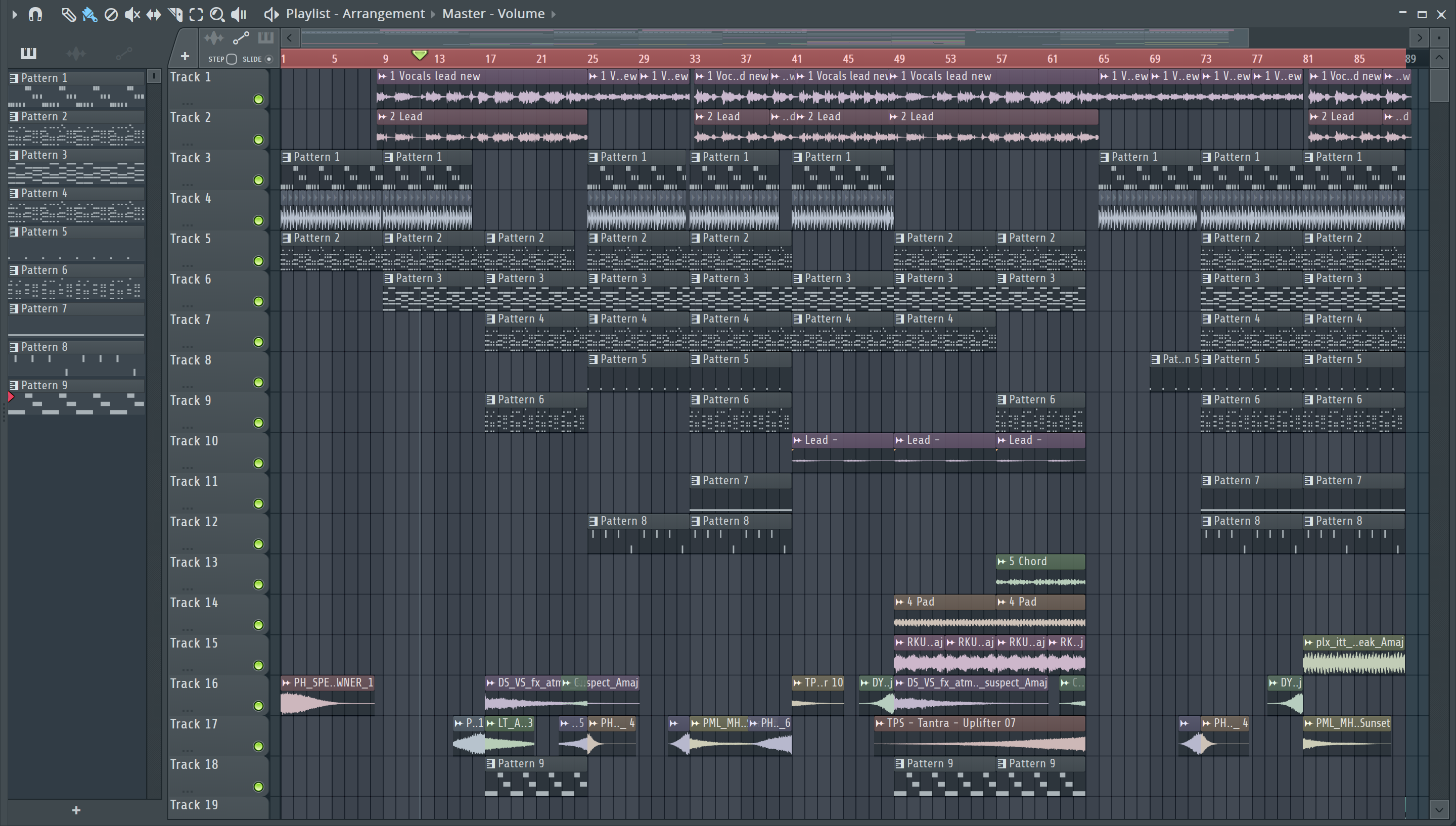Focus automation clips in the playlist toolbar
This screenshot has width=1456, height=826.
(x=241, y=38)
